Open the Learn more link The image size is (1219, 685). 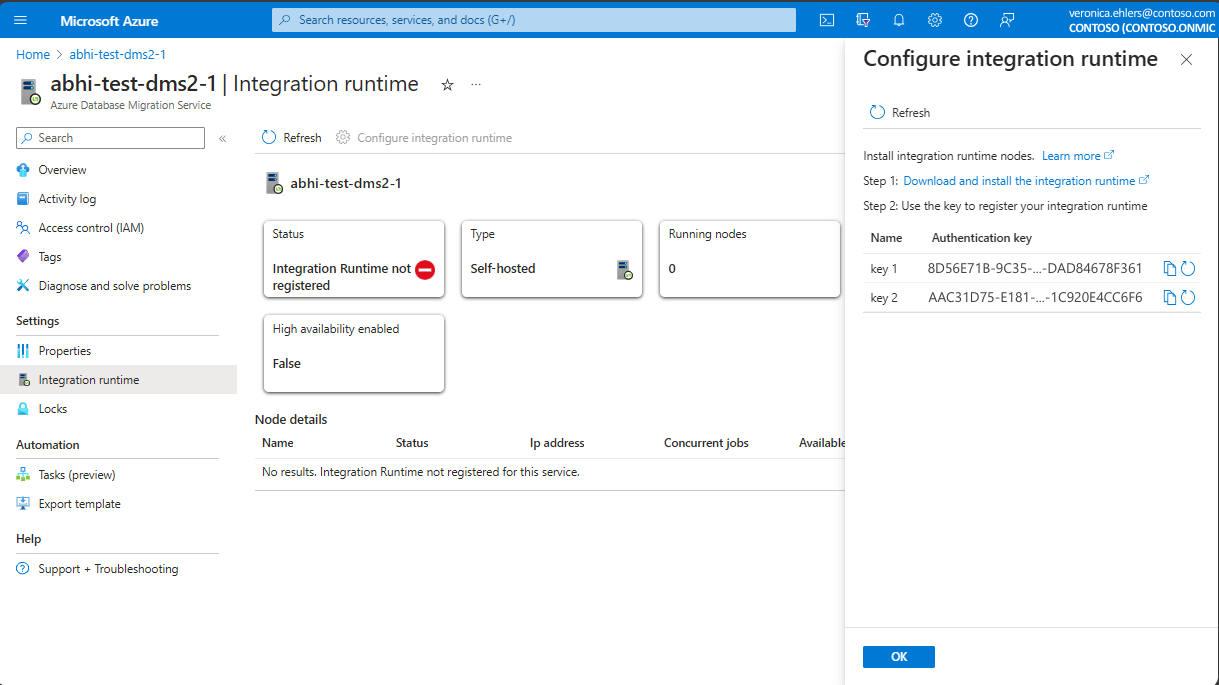click(x=1071, y=155)
